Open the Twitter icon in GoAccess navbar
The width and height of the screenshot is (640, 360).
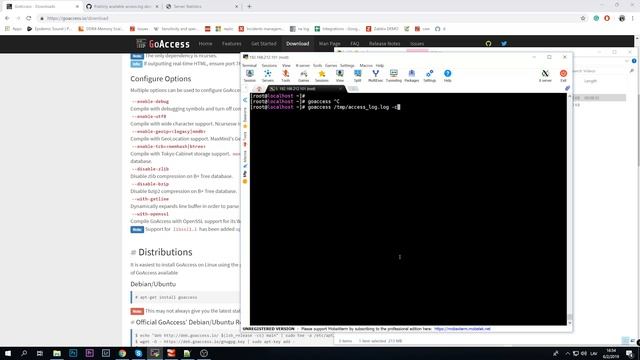click(504, 44)
